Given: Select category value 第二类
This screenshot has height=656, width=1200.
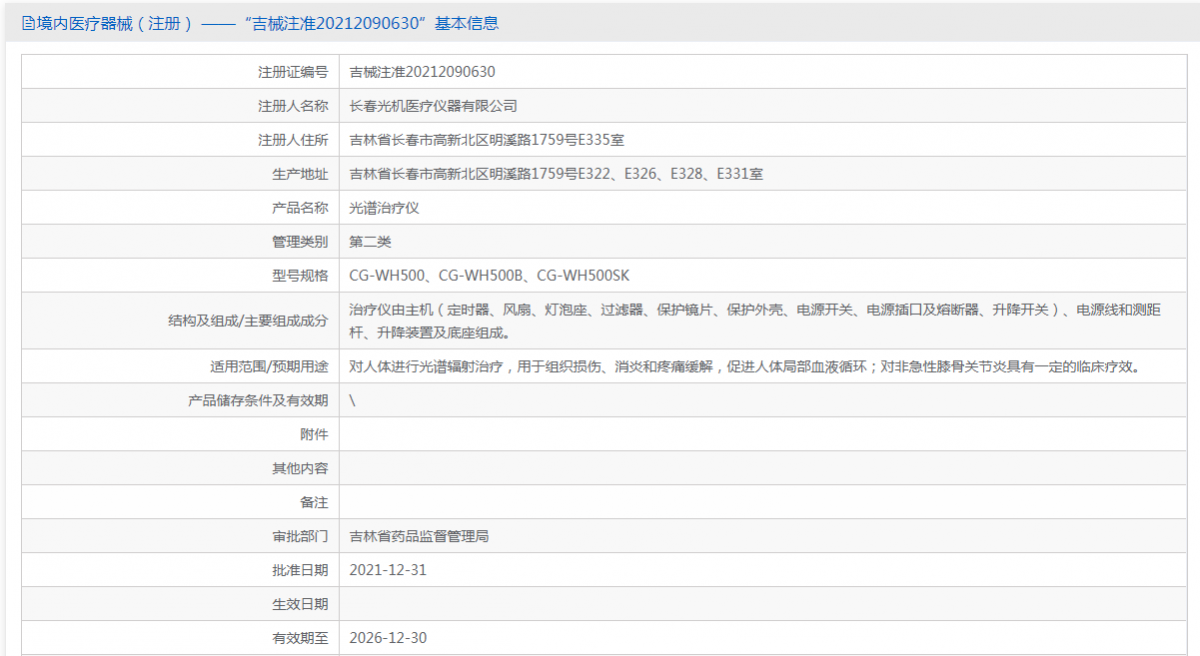Looking at the screenshot, I should (x=370, y=242).
